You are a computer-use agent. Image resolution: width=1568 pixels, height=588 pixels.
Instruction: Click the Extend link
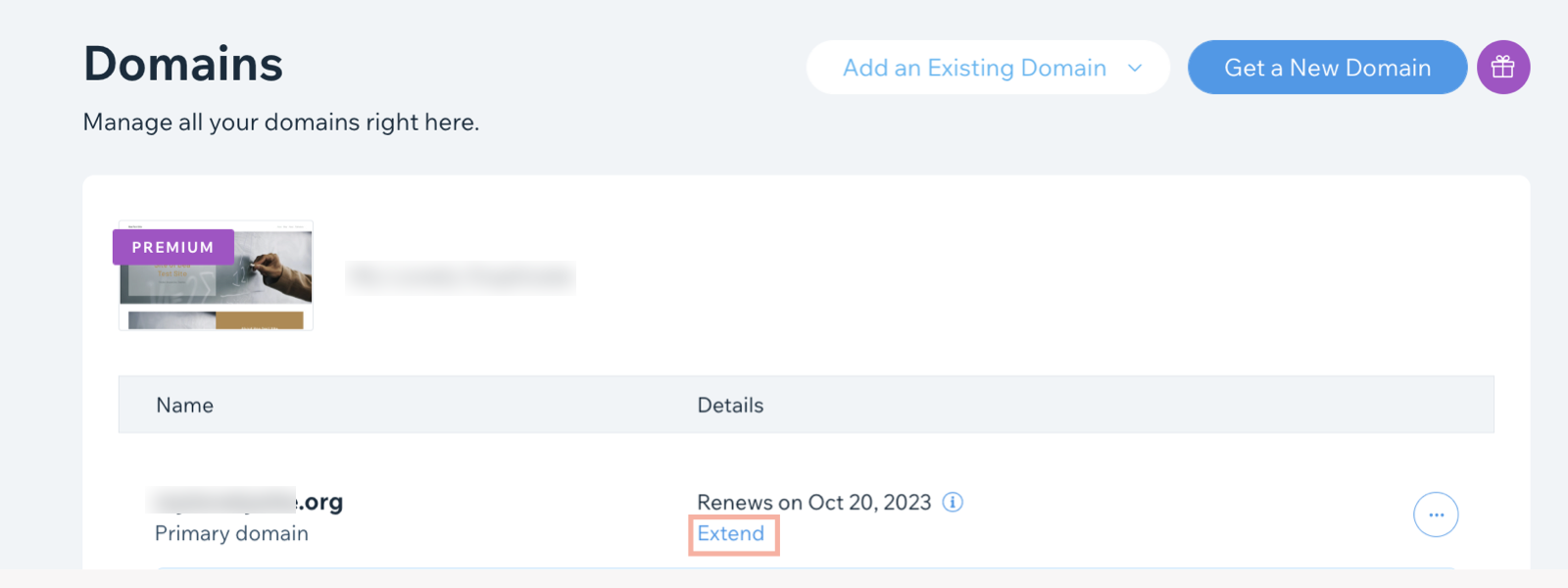[x=731, y=533]
